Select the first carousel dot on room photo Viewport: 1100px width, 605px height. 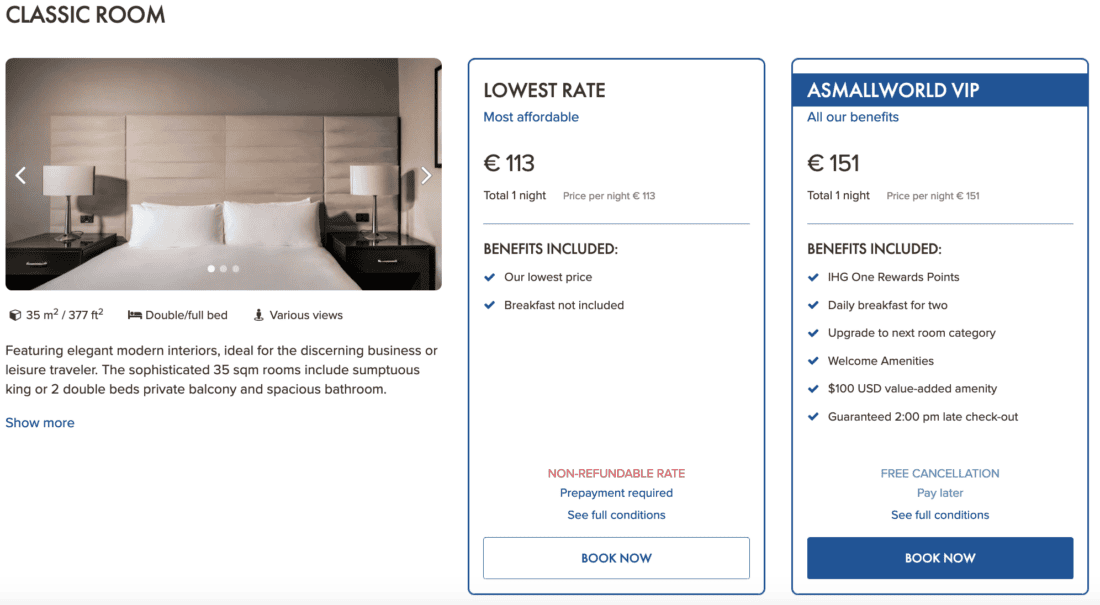click(x=211, y=268)
